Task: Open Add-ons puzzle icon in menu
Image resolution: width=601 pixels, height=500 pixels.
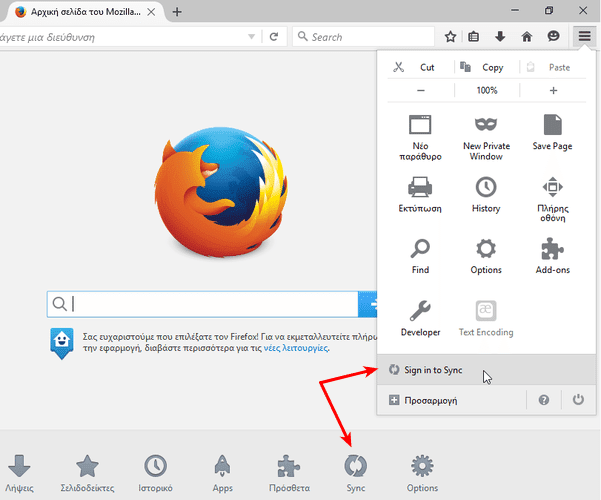Action: (552, 256)
